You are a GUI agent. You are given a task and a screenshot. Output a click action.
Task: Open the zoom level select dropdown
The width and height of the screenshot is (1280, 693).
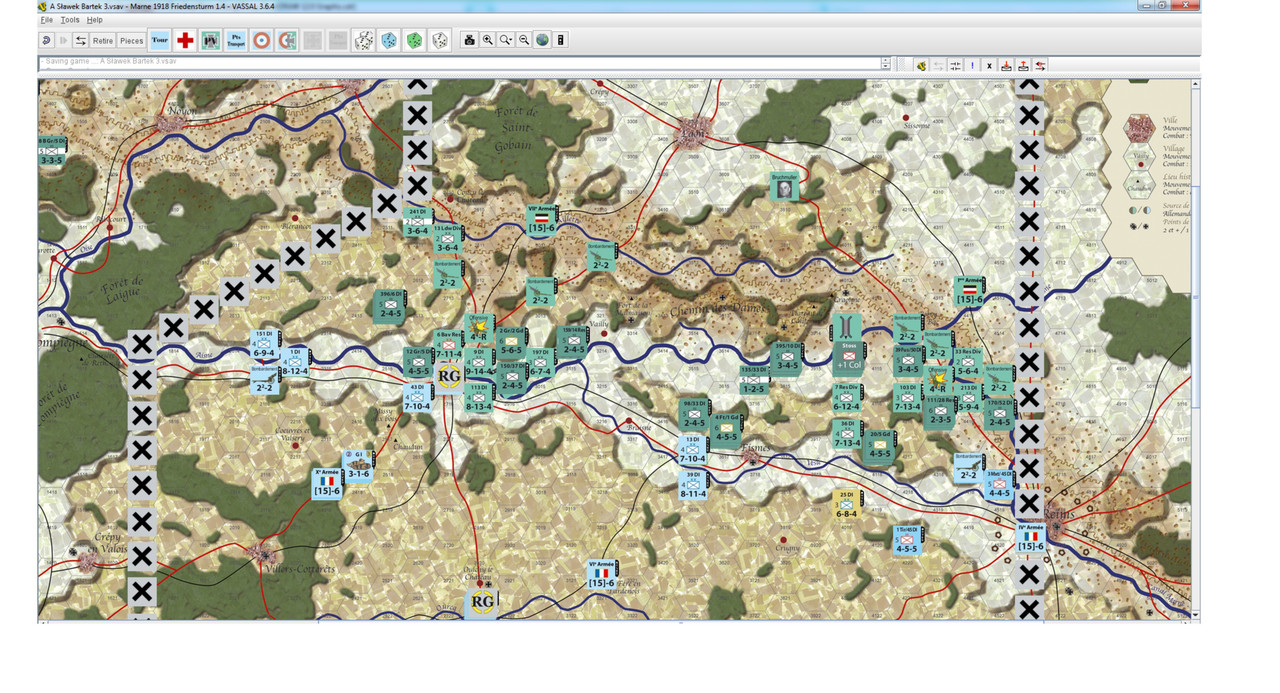coord(506,40)
